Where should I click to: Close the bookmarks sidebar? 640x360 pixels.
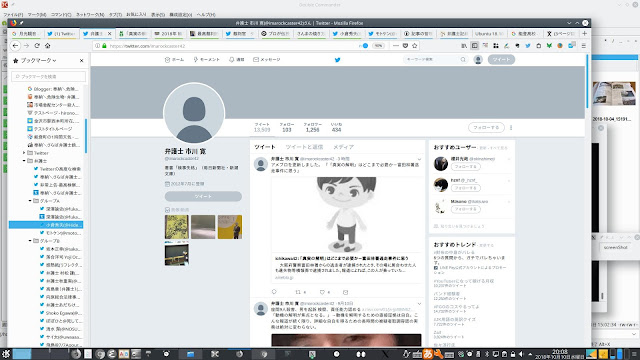[x=82, y=60]
